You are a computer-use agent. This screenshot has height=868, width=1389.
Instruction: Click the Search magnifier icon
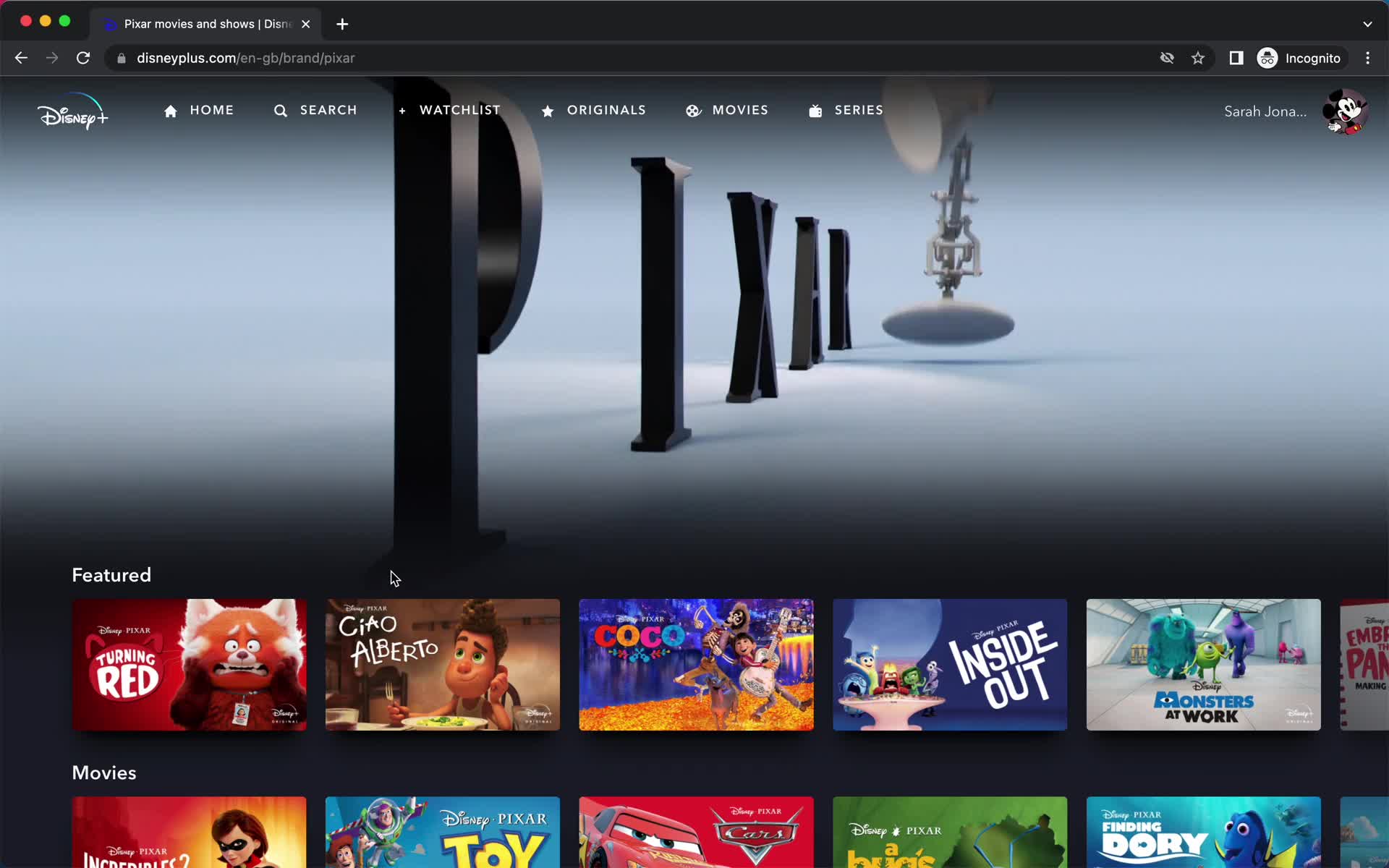pyautogui.click(x=281, y=111)
